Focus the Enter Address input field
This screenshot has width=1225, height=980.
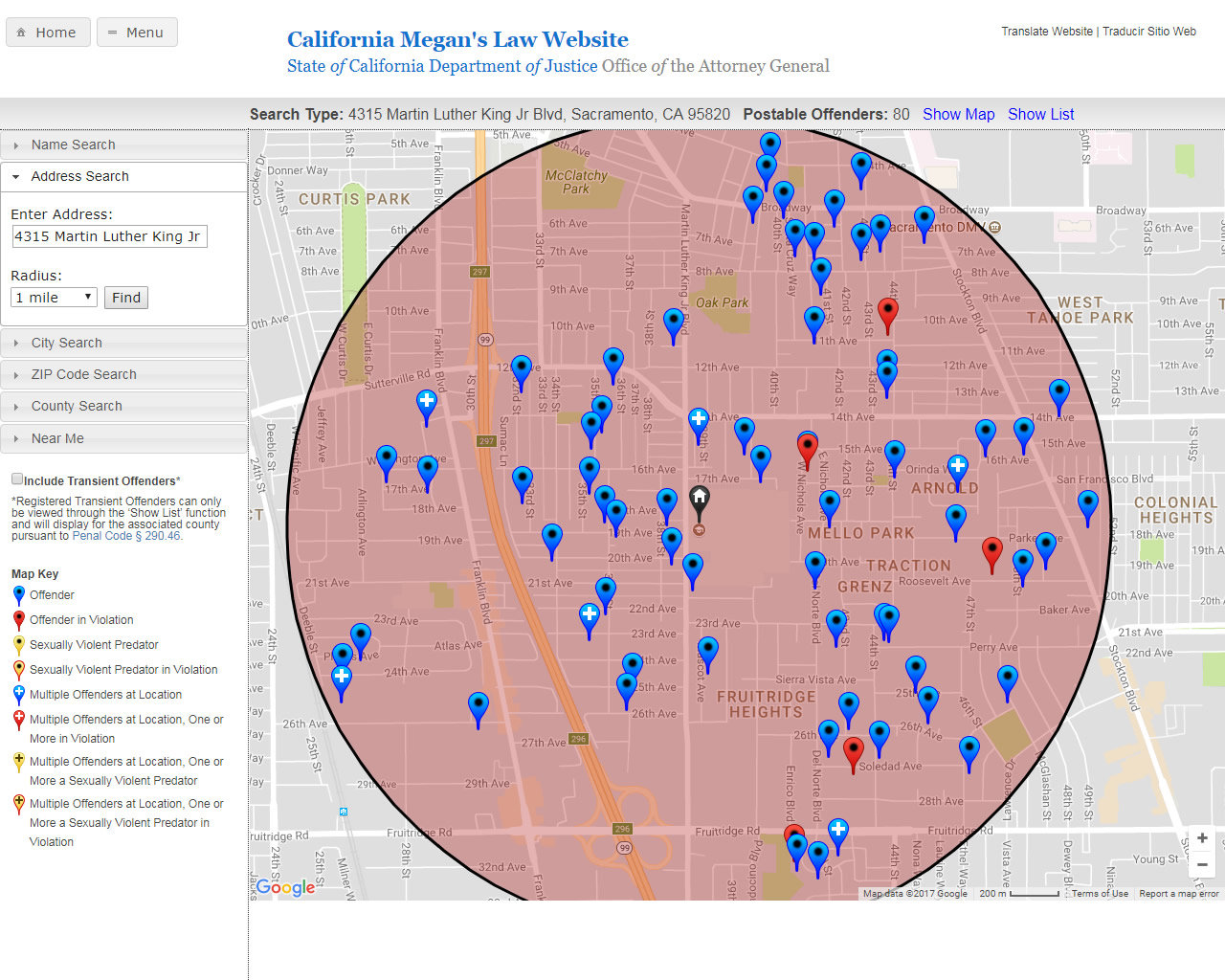tap(109, 236)
